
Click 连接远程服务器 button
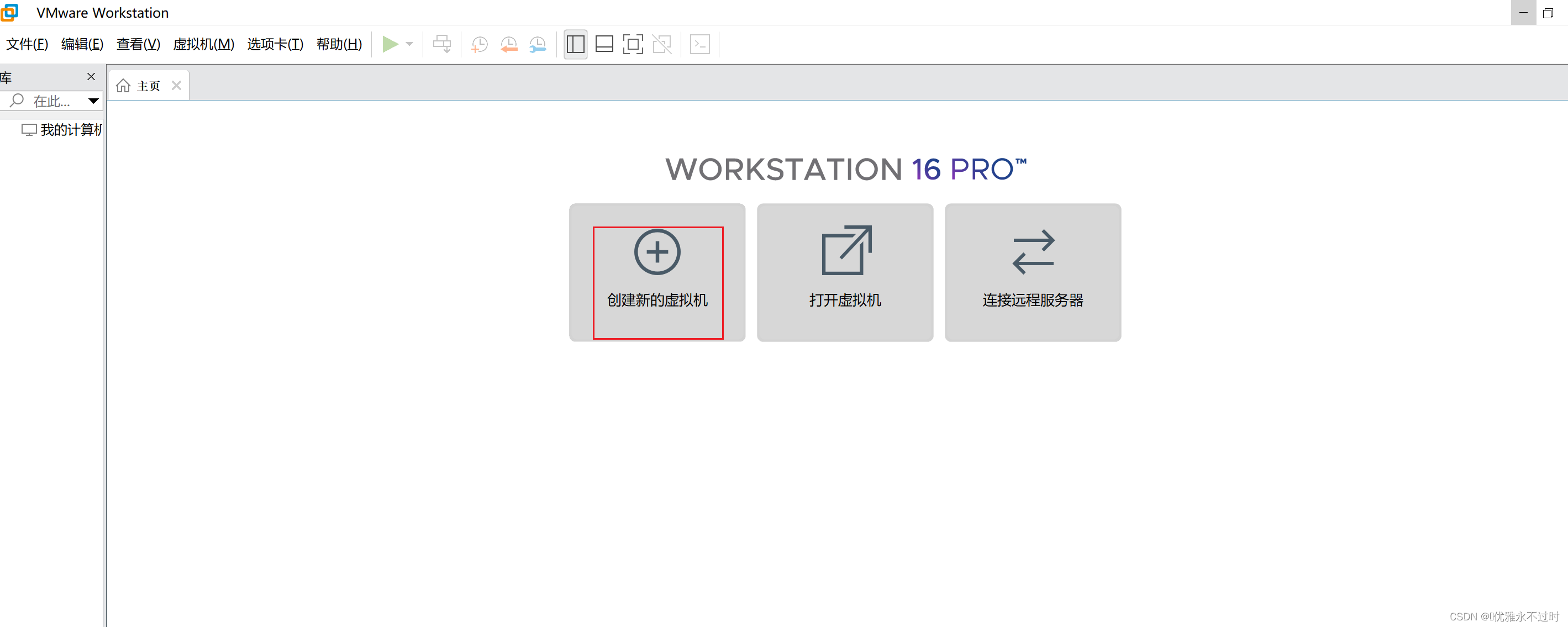(x=1032, y=272)
